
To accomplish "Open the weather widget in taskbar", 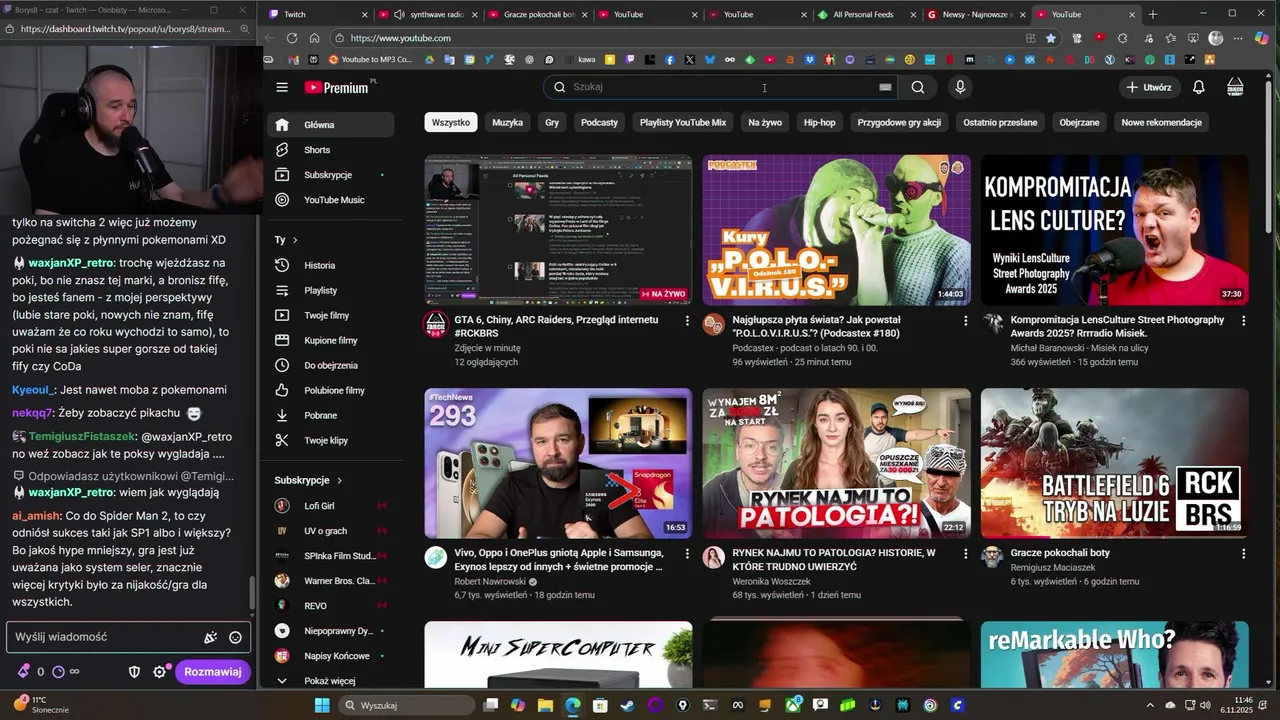I will point(42,705).
